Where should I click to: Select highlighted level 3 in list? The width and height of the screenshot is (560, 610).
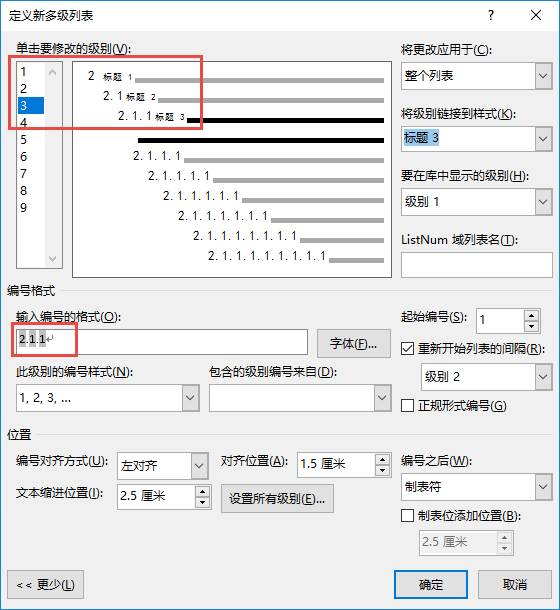pos(31,105)
